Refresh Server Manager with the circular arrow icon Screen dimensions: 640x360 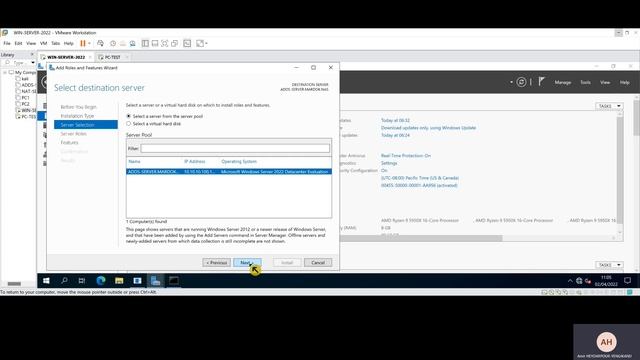[521, 82]
